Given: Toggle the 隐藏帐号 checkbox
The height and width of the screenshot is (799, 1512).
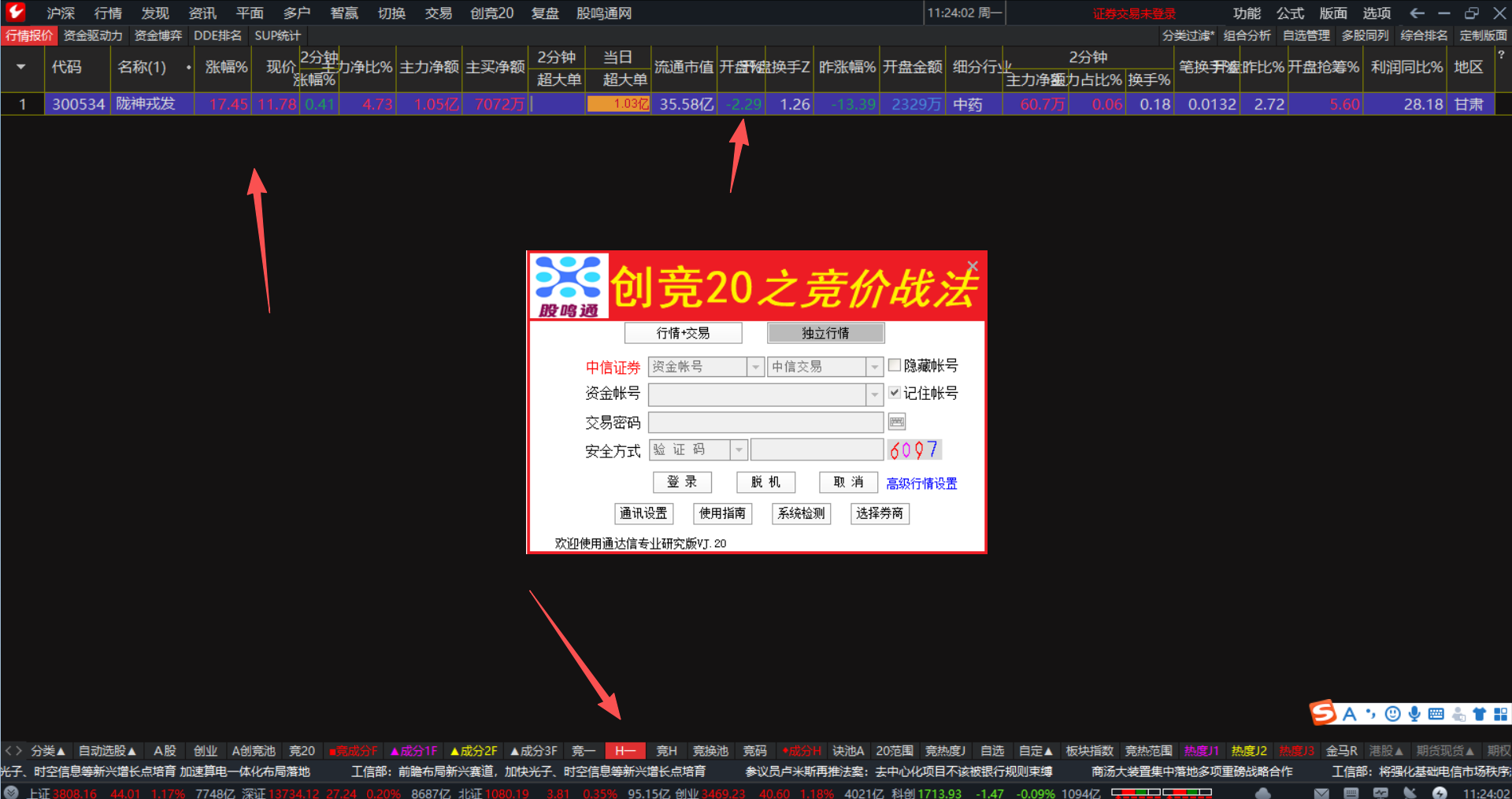Looking at the screenshot, I should (x=895, y=365).
